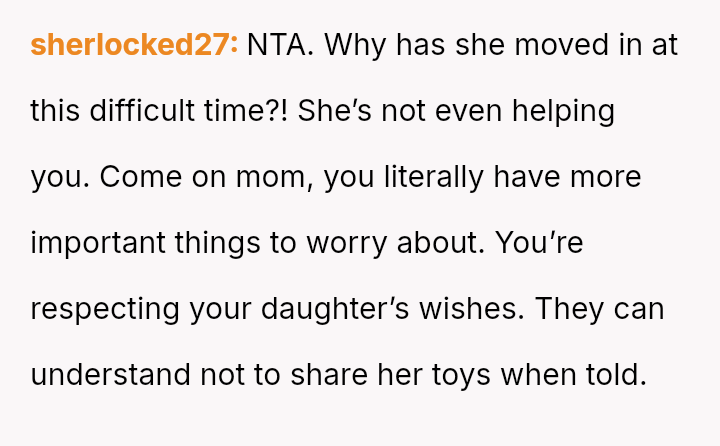Click on the word "respecting"
Image resolution: width=720 pixels, height=446 pixels.
(x=105, y=309)
